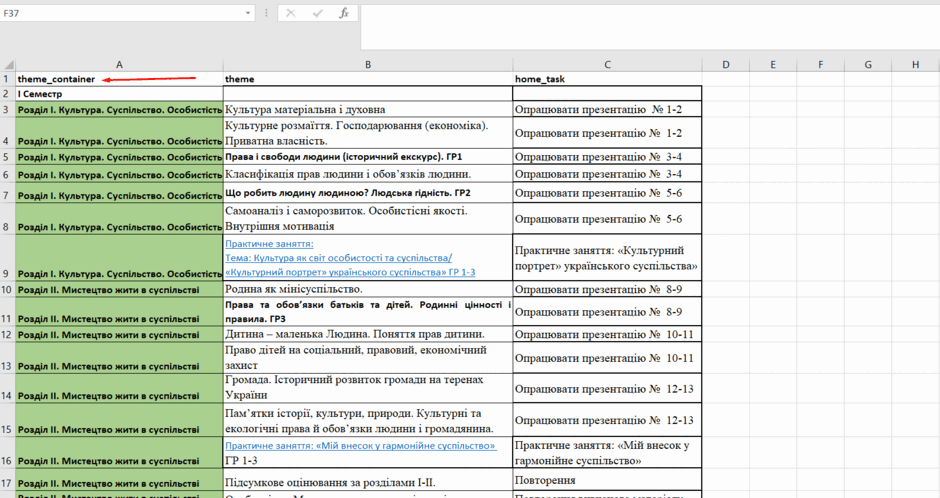Click the Select All corner triangle
Screen dimensions: 940x498
(x=8, y=65)
